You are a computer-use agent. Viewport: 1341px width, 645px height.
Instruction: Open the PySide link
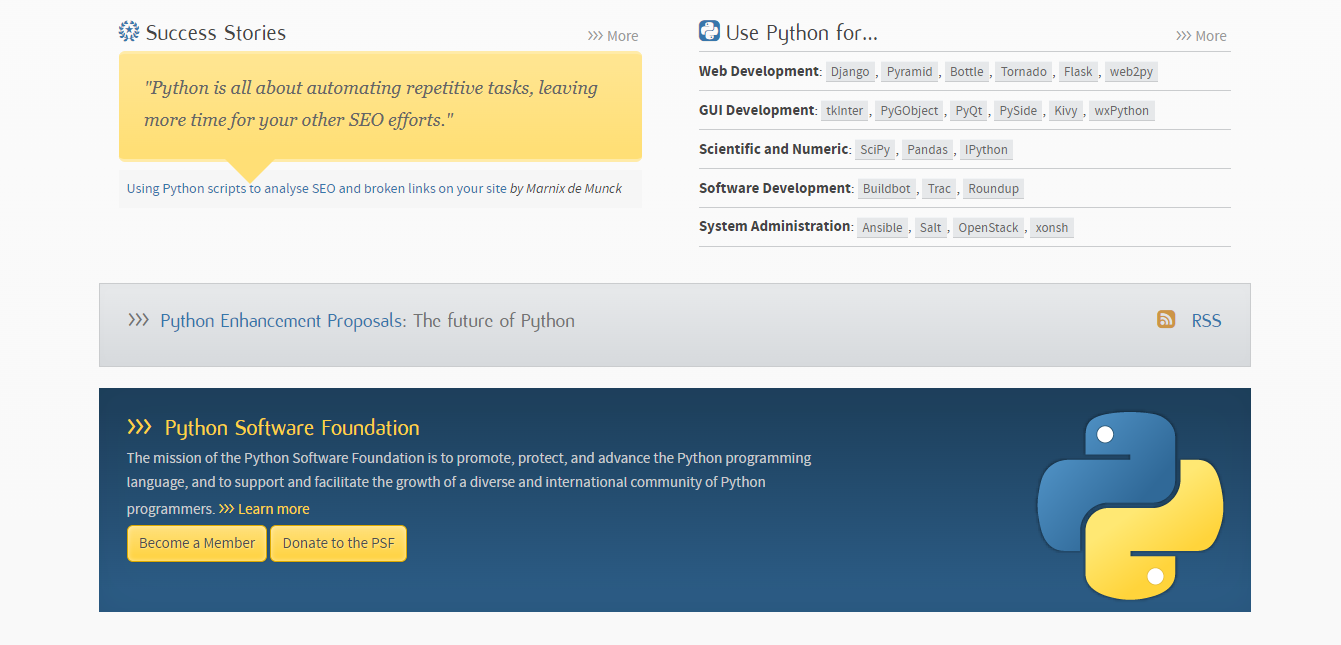[x=1018, y=111]
